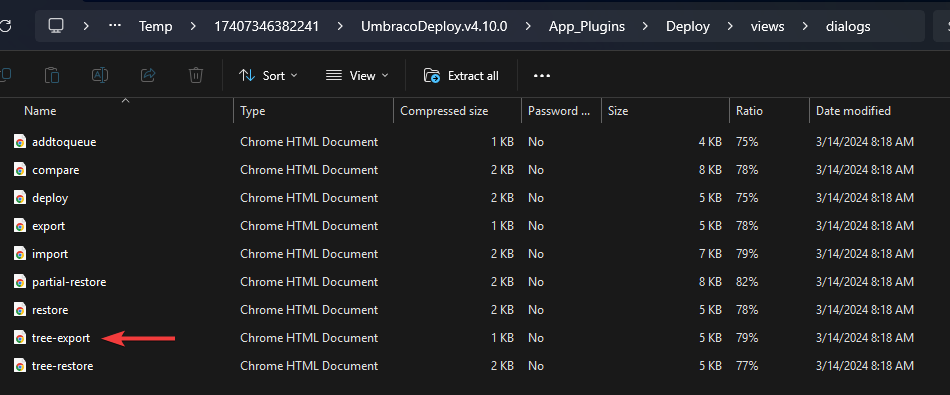
Task: Select the compare file
Action: tap(55, 170)
